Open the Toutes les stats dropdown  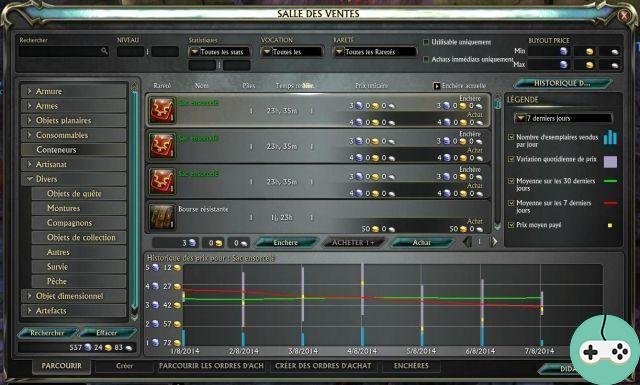pos(219,52)
